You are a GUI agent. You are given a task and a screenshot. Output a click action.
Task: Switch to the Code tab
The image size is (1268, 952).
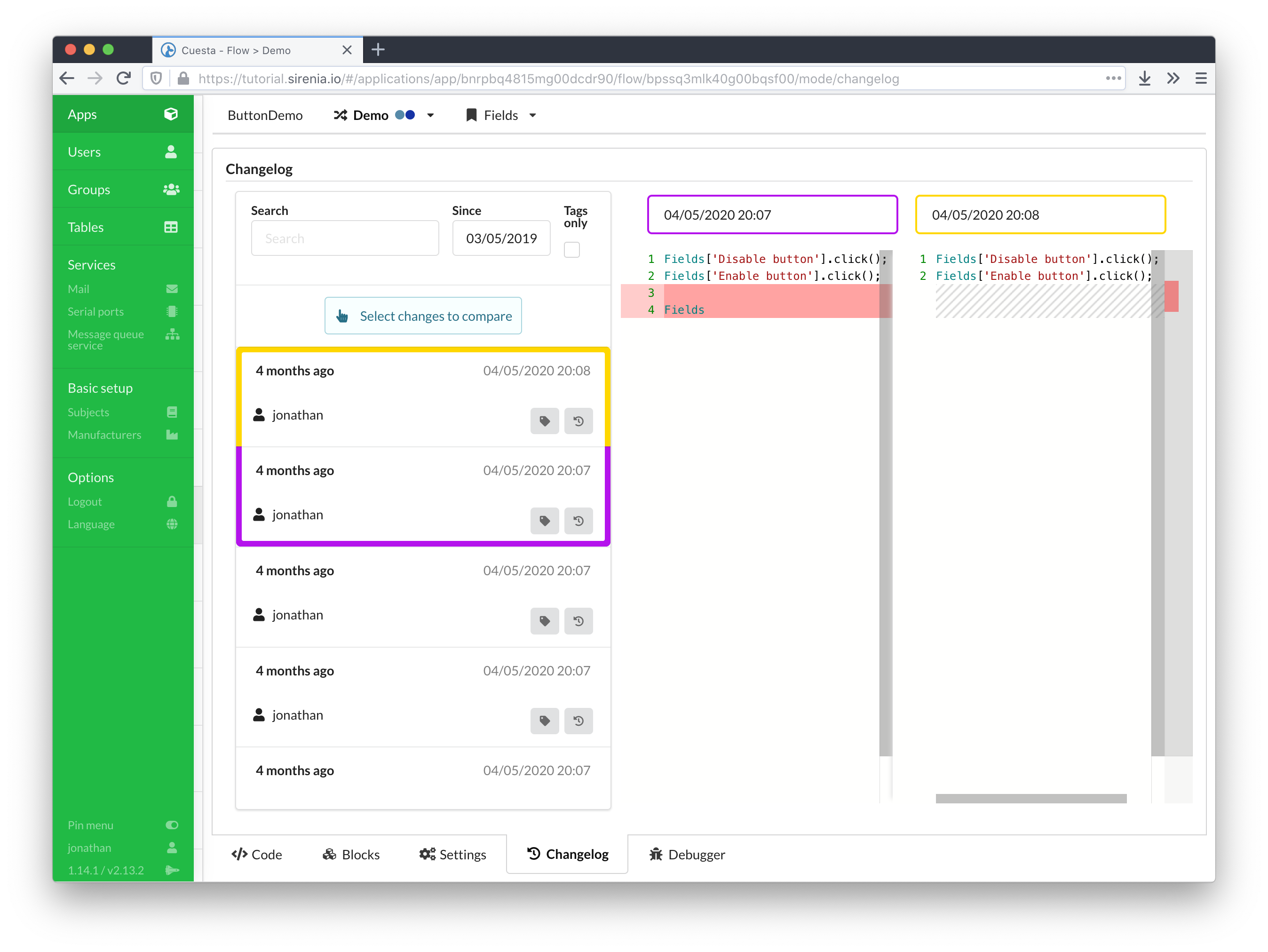(x=256, y=855)
